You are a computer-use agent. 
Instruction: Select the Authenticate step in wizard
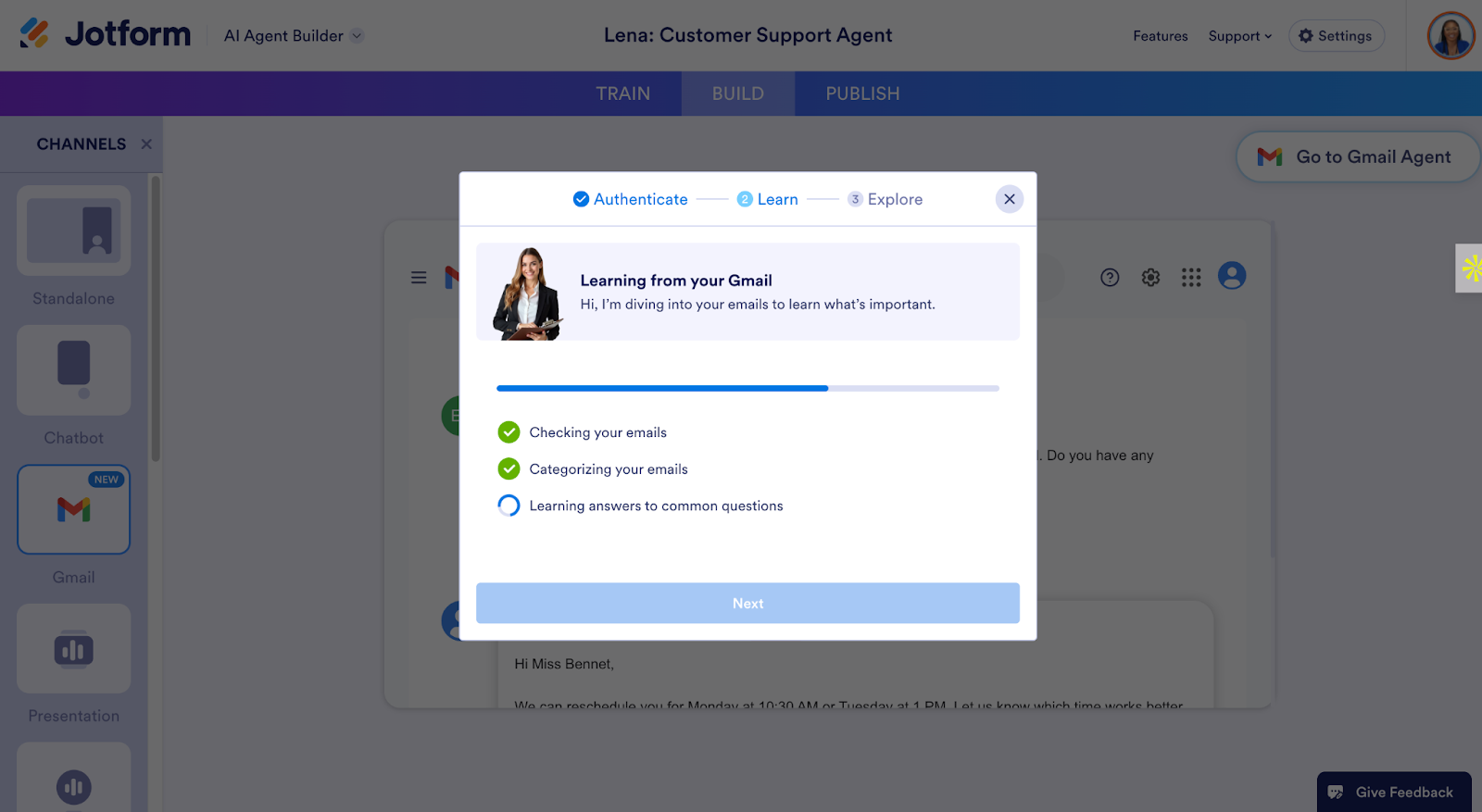coord(630,199)
